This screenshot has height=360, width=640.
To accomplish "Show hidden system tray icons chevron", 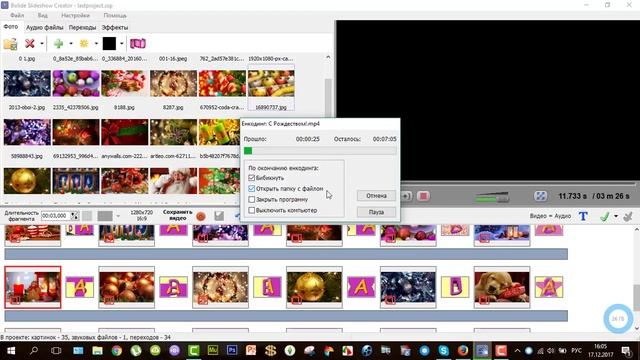I will [x=517, y=351].
